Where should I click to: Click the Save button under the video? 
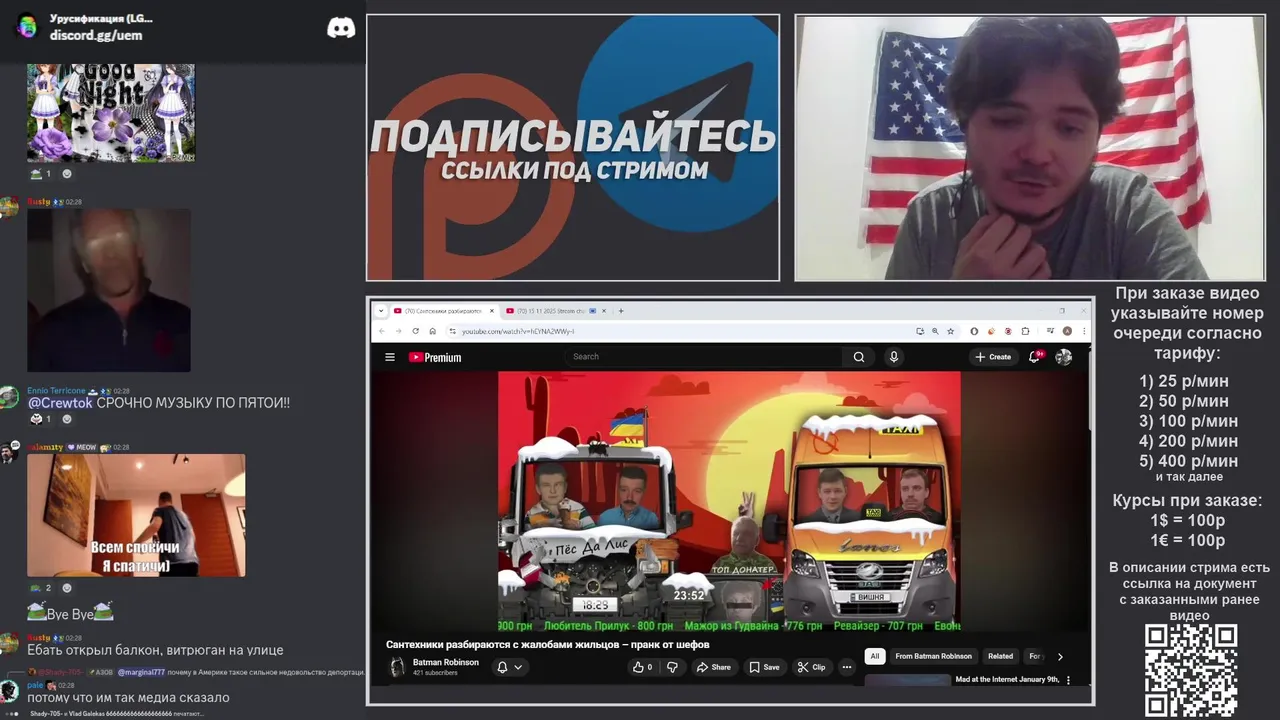click(x=765, y=667)
